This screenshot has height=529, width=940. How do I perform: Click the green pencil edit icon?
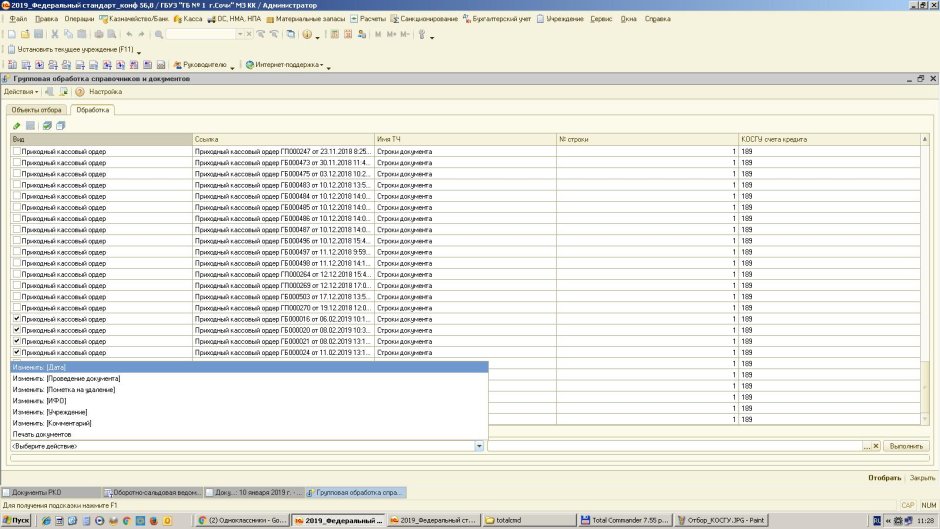[x=17, y=126]
